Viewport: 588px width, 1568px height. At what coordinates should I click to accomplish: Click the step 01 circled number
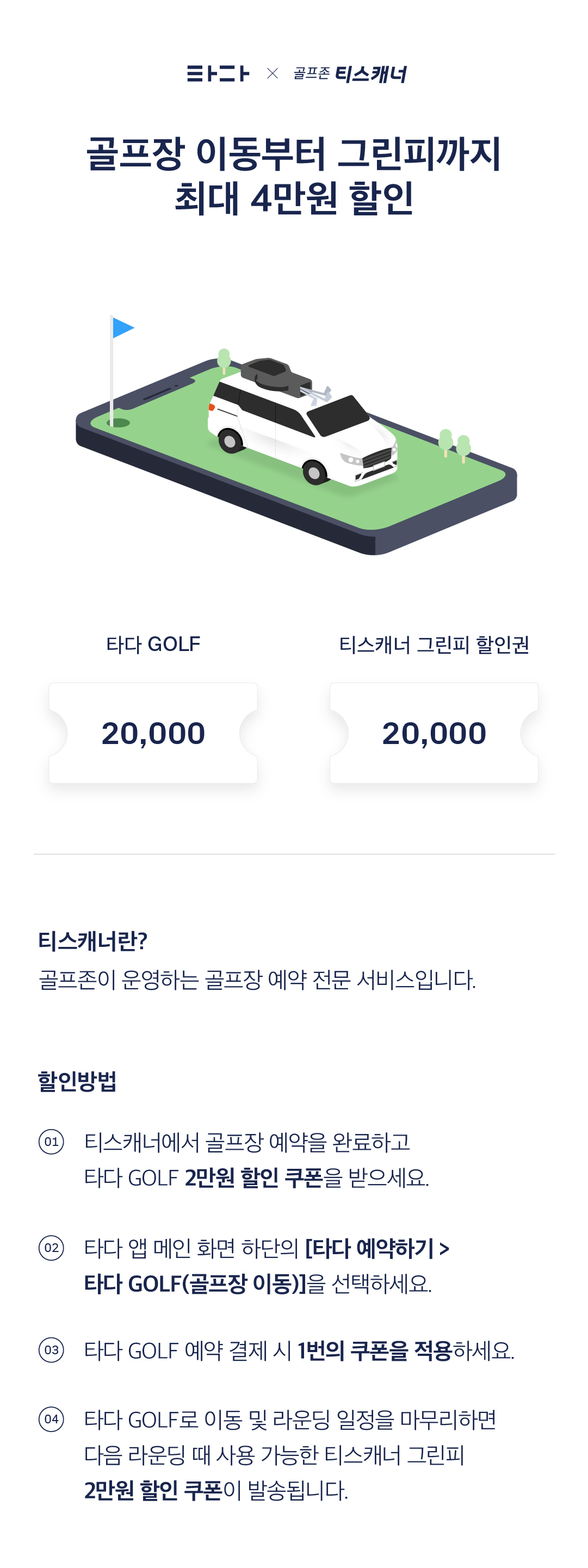coord(51,1141)
